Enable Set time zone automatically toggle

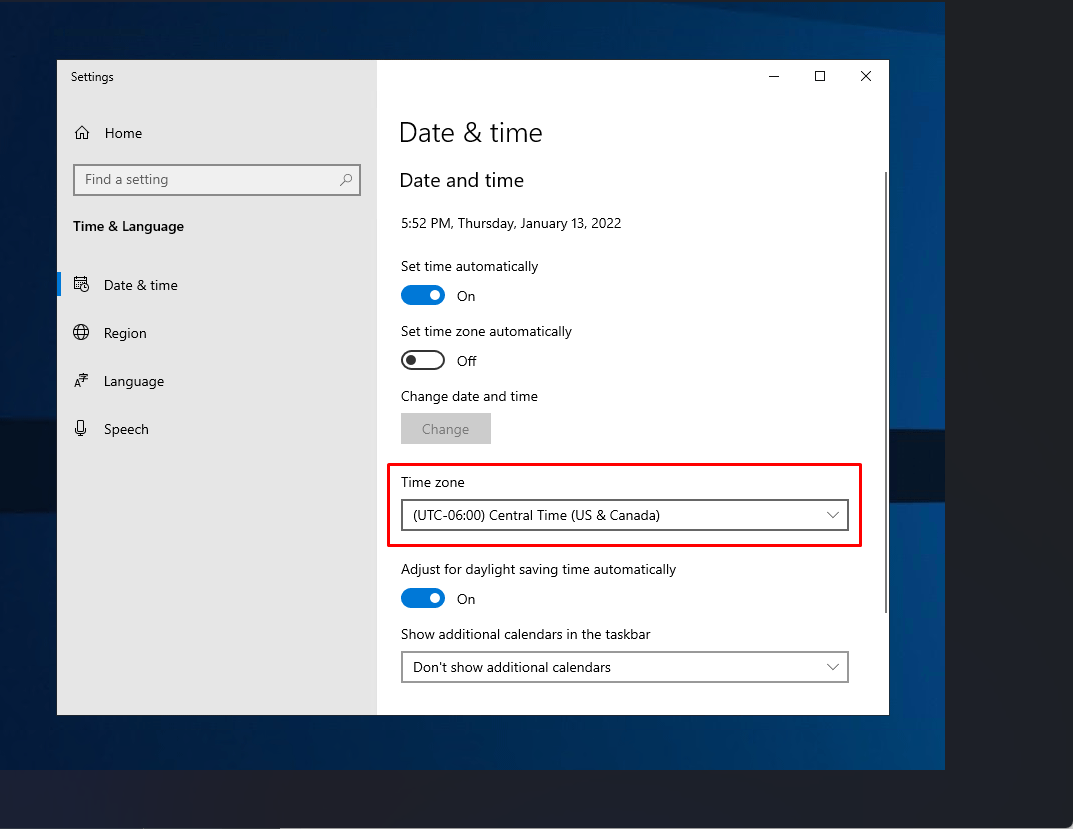[x=423, y=360]
